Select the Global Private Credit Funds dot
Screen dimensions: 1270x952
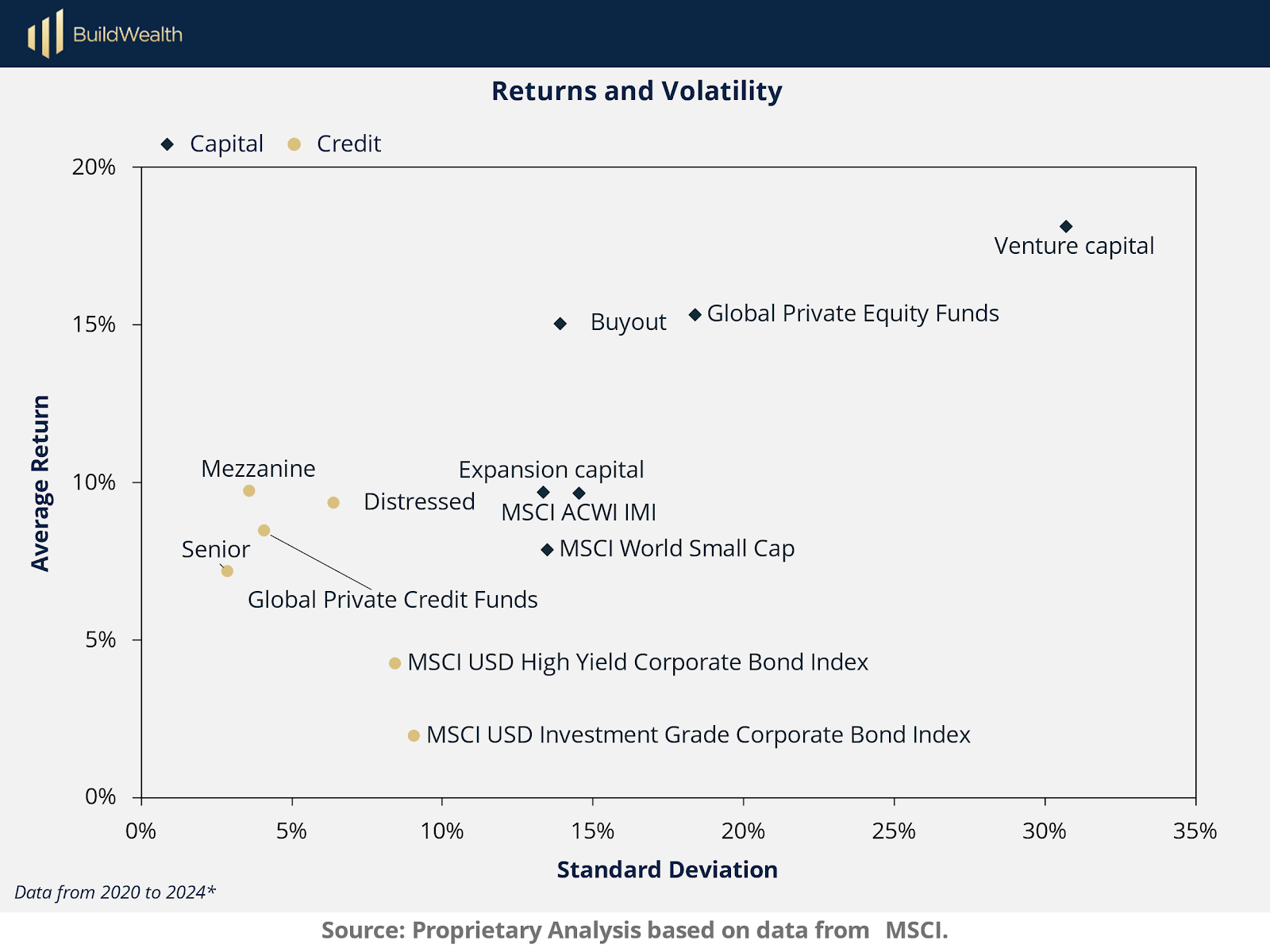[x=264, y=531]
